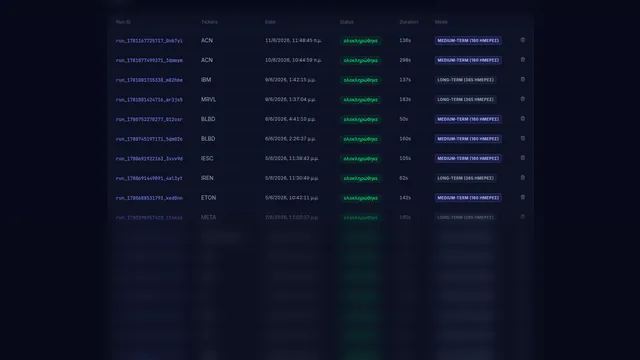Click the date 6/6/2026, 2:26:37
640x360 pixels.
[x=290, y=139]
